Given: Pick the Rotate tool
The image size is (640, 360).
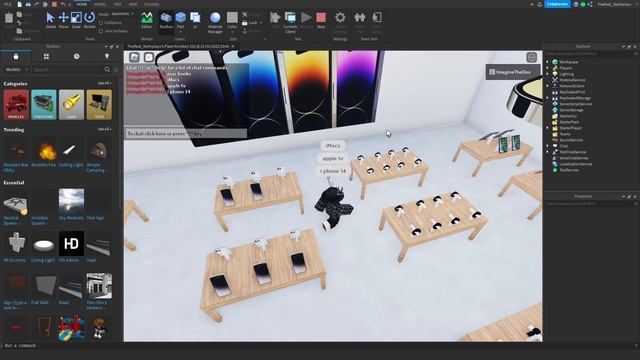Looking at the screenshot, I should coord(89,20).
